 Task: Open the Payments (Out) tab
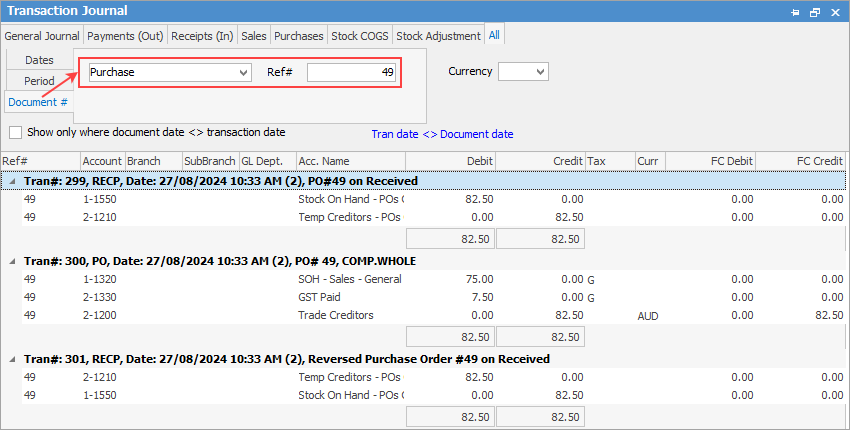(125, 36)
